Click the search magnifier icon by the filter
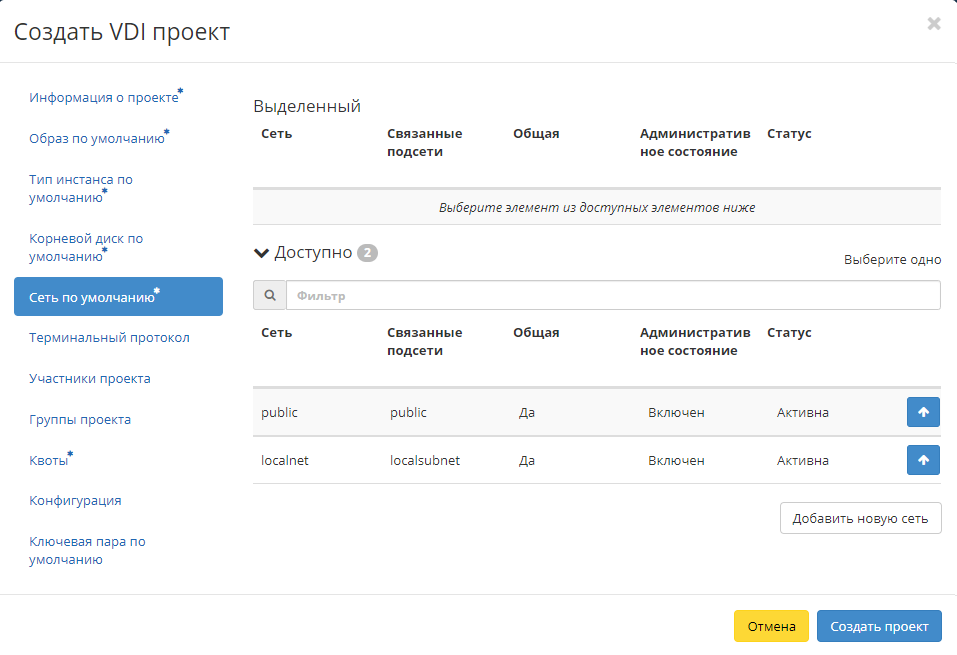957x655 pixels. pyautogui.click(x=270, y=296)
